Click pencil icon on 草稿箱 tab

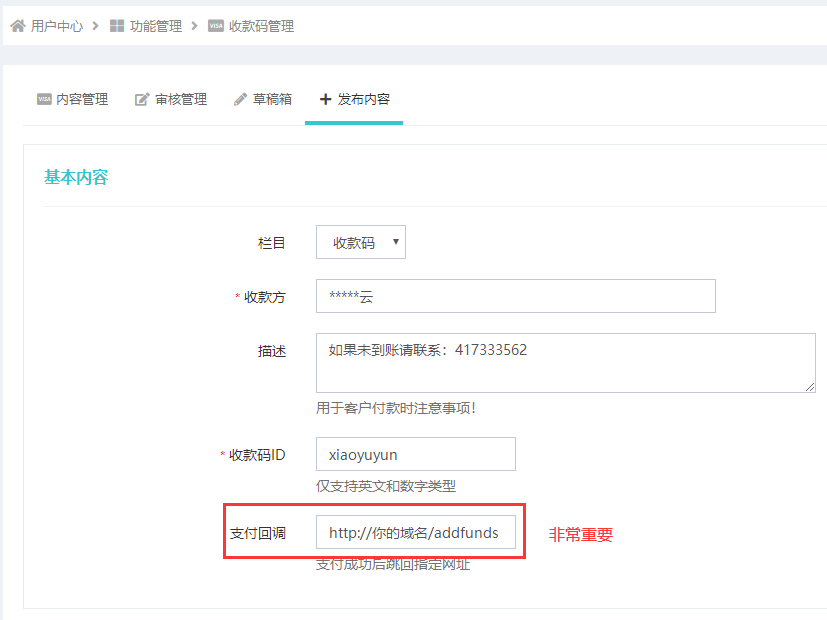coord(240,99)
